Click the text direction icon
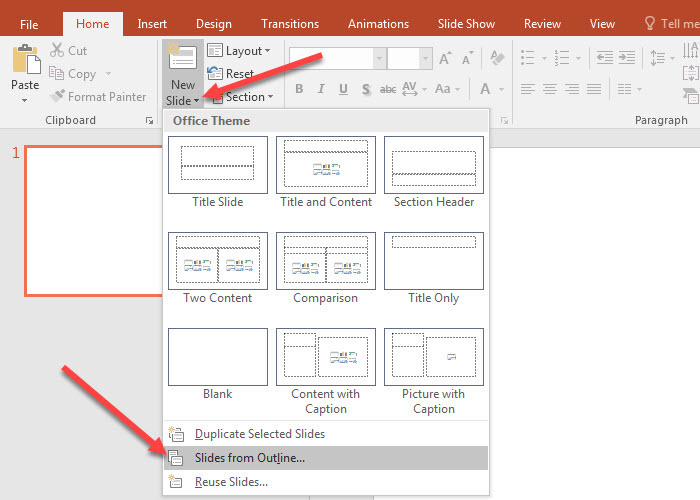 pos(691,50)
